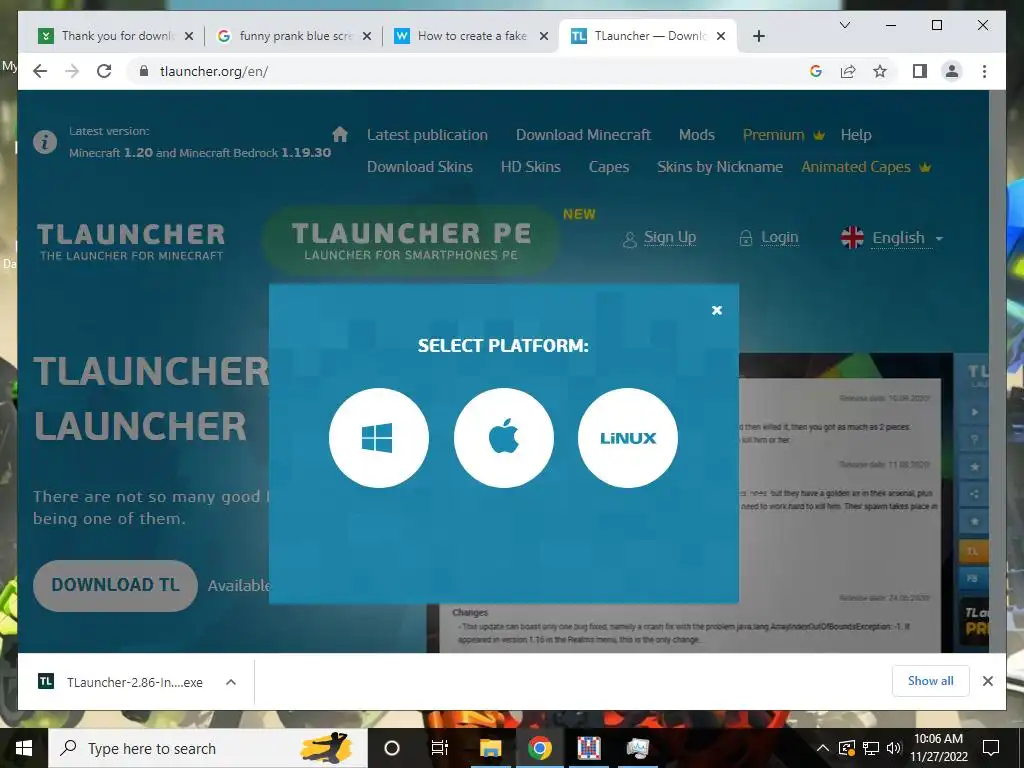Open the Mods menu item
The image size is (1024, 768).
(x=697, y=135)
